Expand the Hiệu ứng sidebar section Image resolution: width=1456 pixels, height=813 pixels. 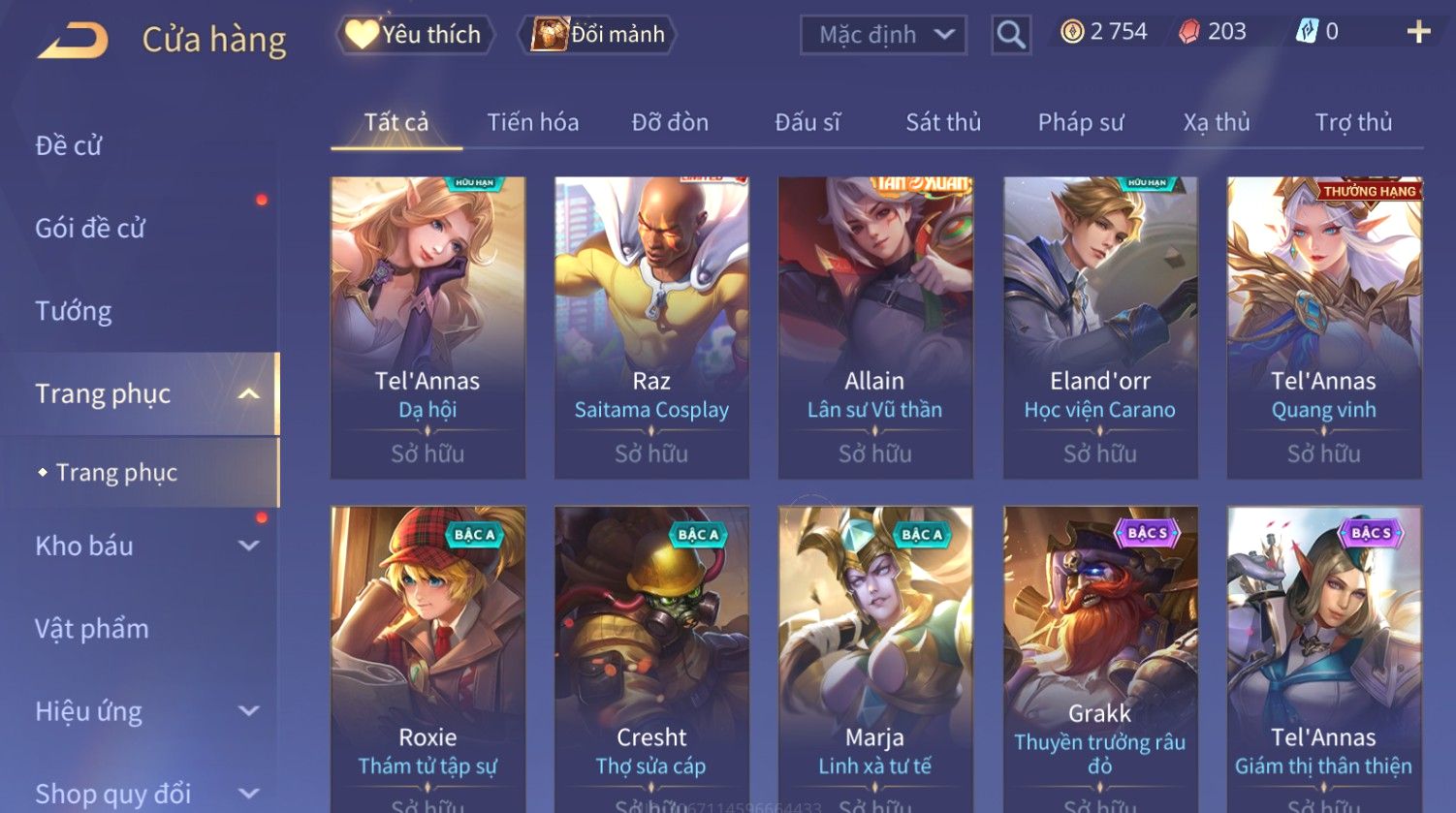249,711
